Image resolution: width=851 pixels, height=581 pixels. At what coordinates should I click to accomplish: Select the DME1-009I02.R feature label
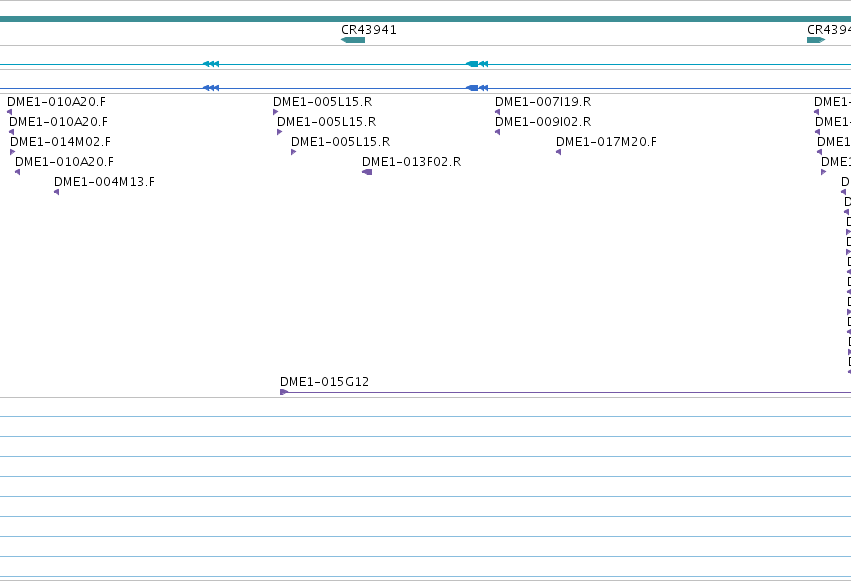543,122
